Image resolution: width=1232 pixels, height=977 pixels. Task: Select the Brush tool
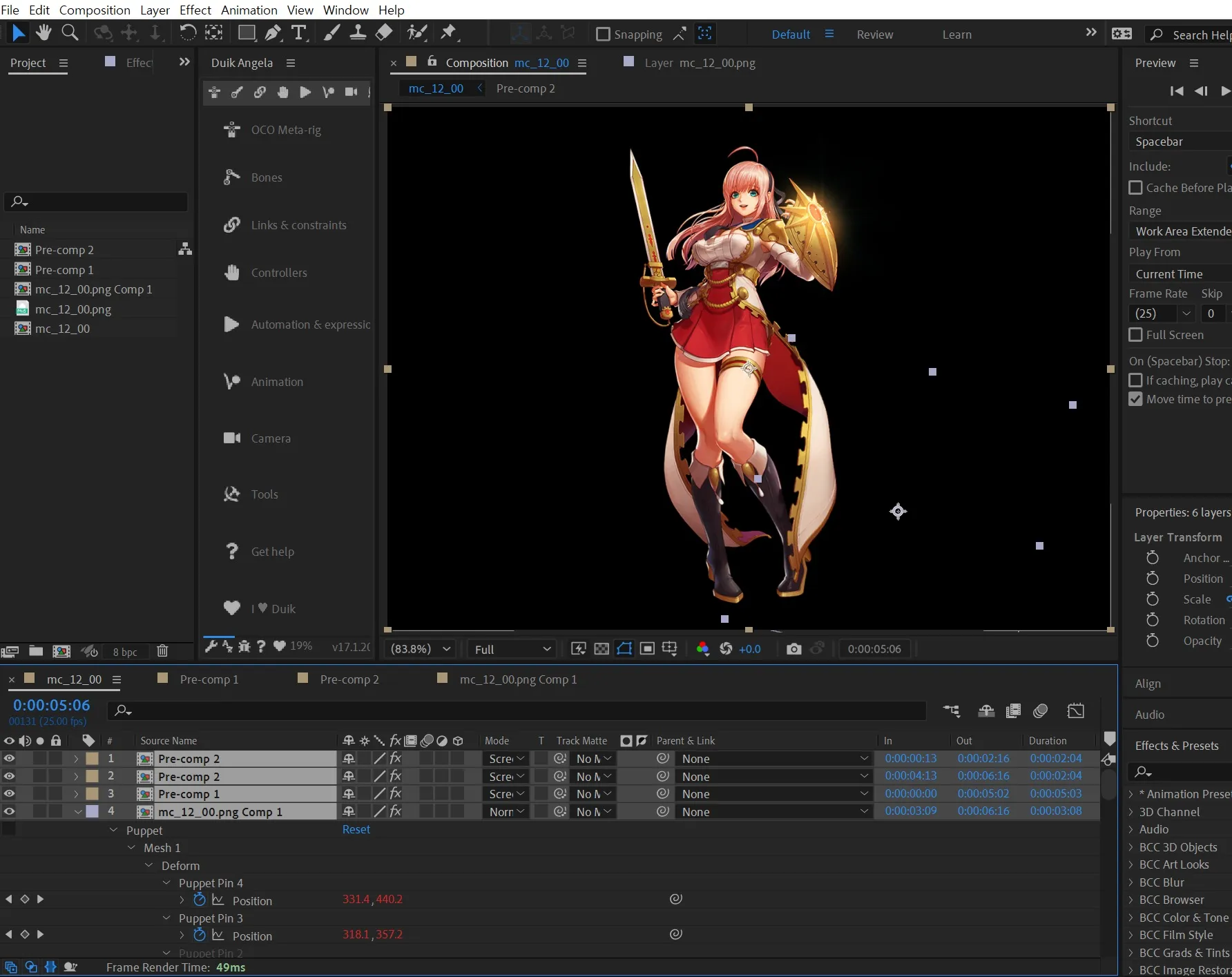(332, 32)
